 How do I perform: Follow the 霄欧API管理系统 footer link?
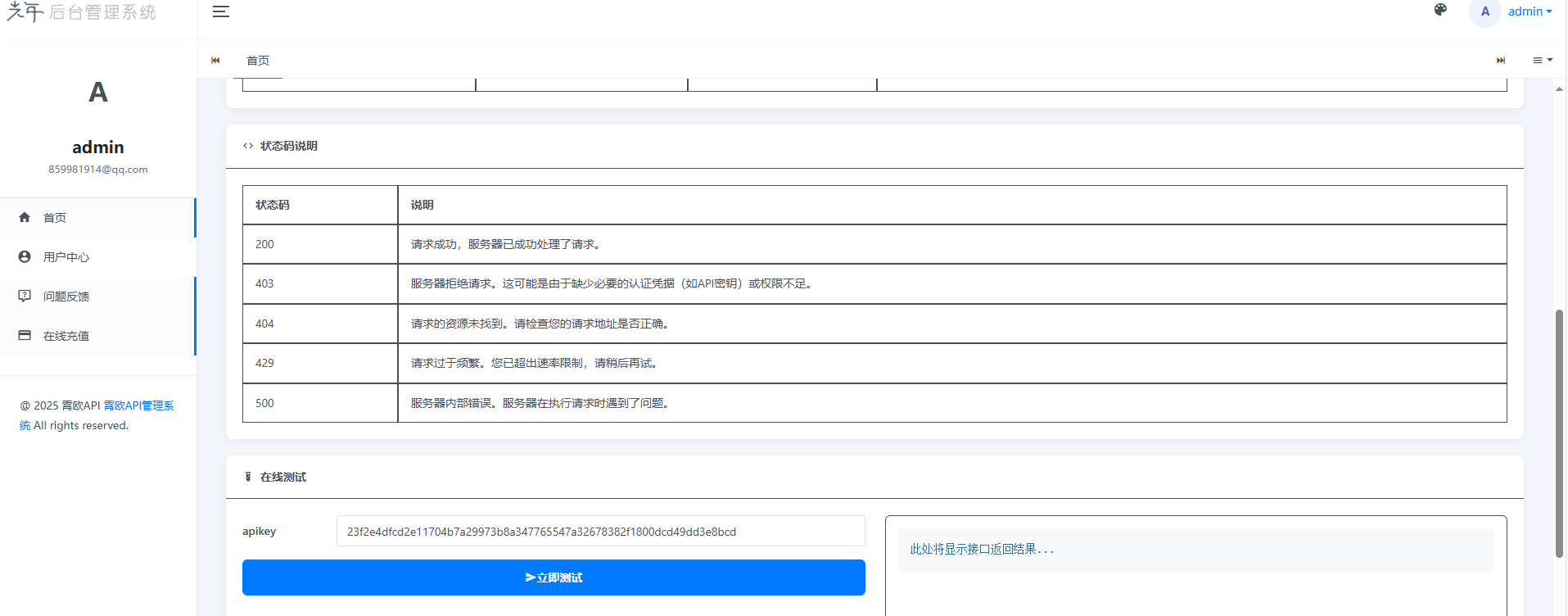click(x=138, y=405)
